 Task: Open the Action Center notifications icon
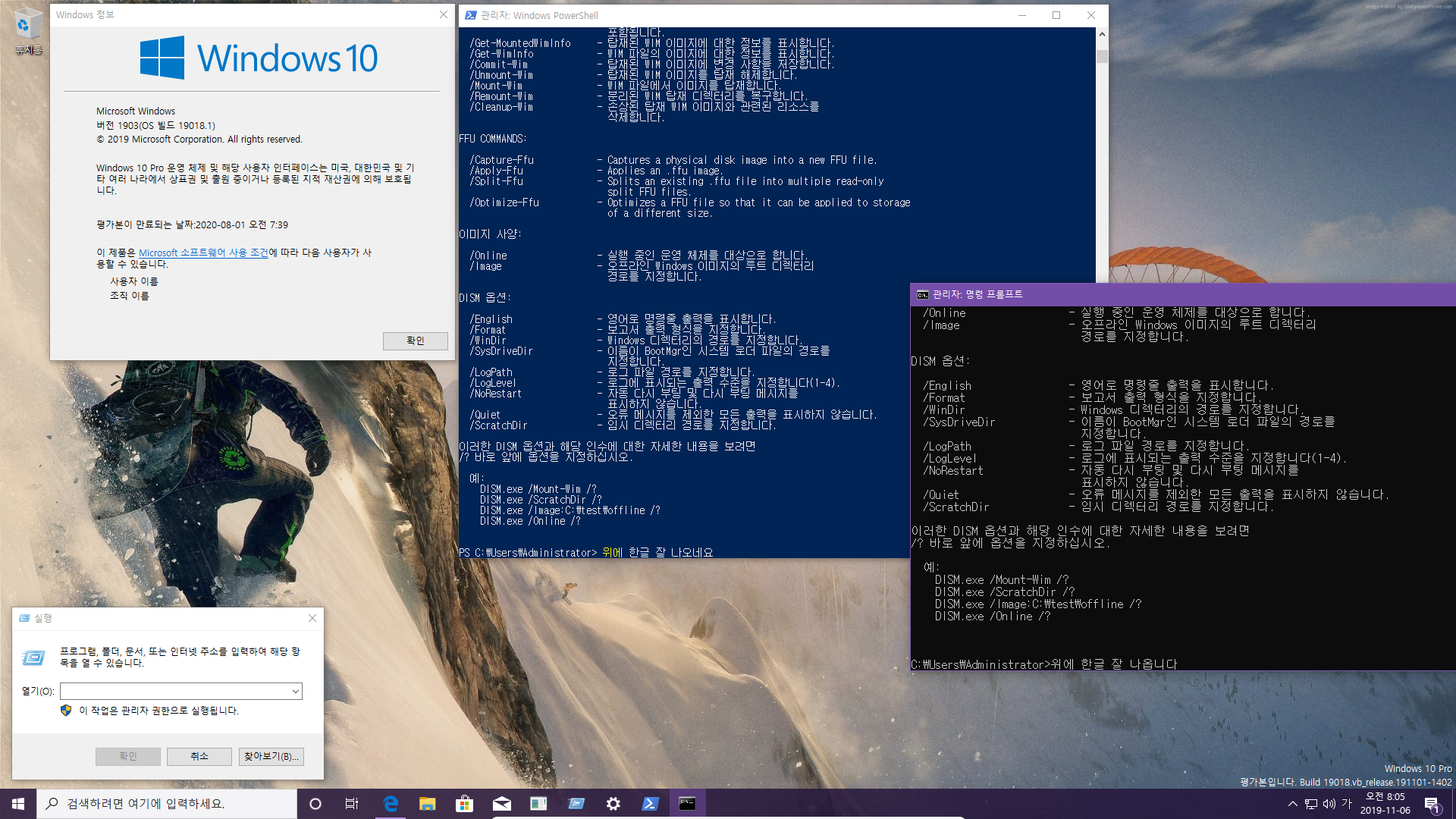(1432, 804)
